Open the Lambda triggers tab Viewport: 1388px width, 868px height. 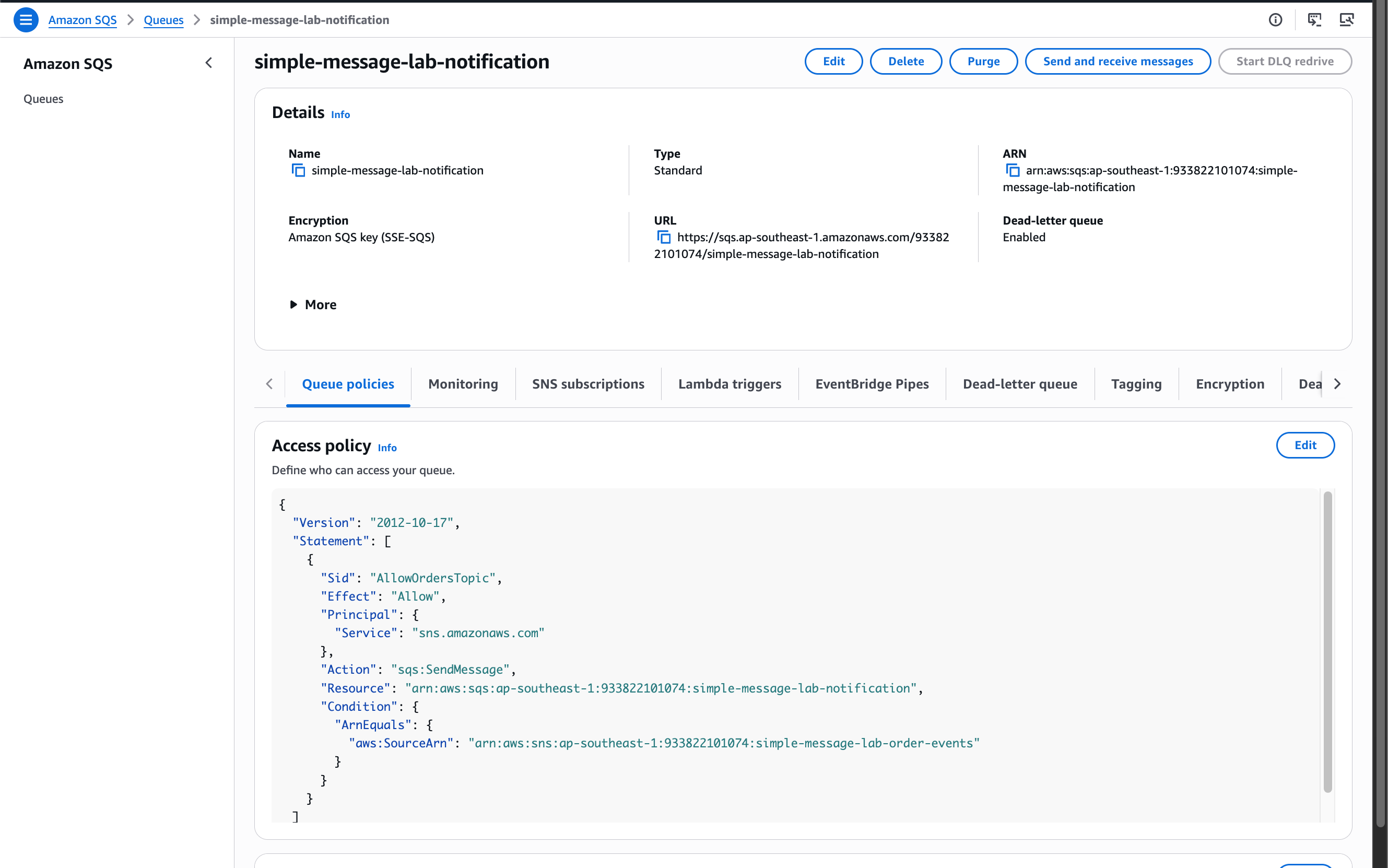[x=730, y=384]
